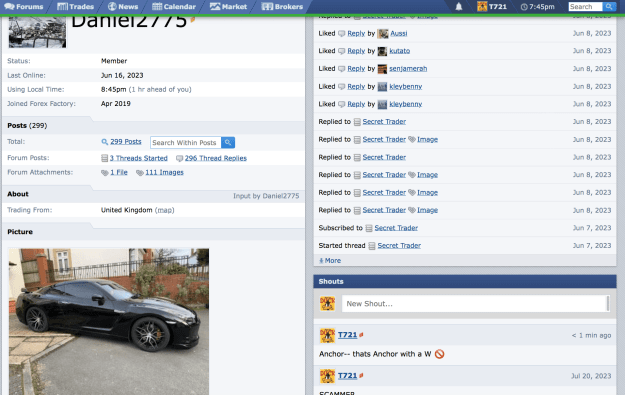The width and height of the screenshot is (625, 395).
Task: Open senjamerah's profile link
Action: (x=408, y=69)
